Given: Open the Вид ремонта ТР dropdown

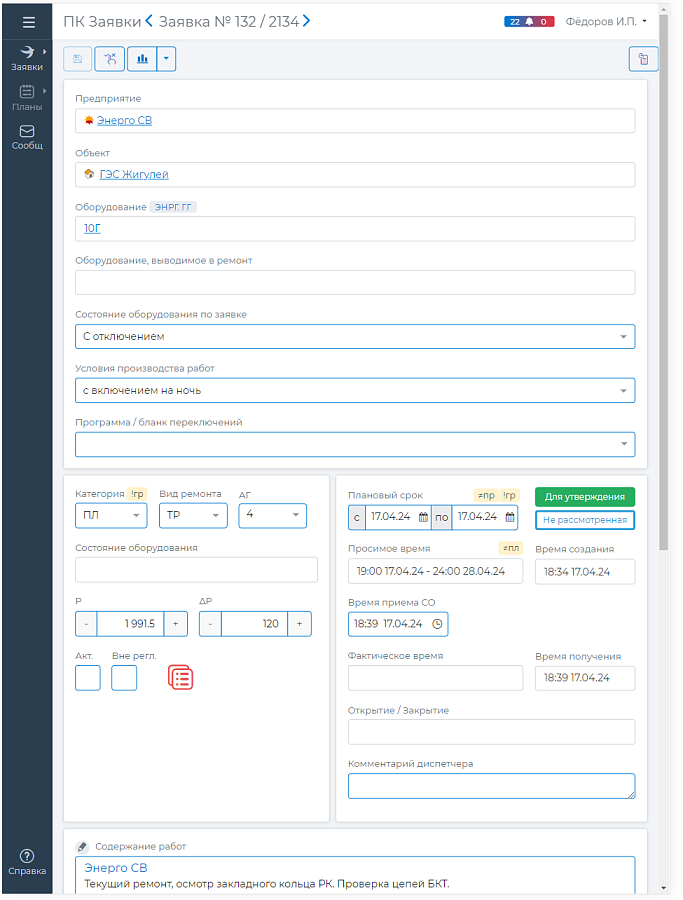Looking at the screenshot, I should coord(193,515).
